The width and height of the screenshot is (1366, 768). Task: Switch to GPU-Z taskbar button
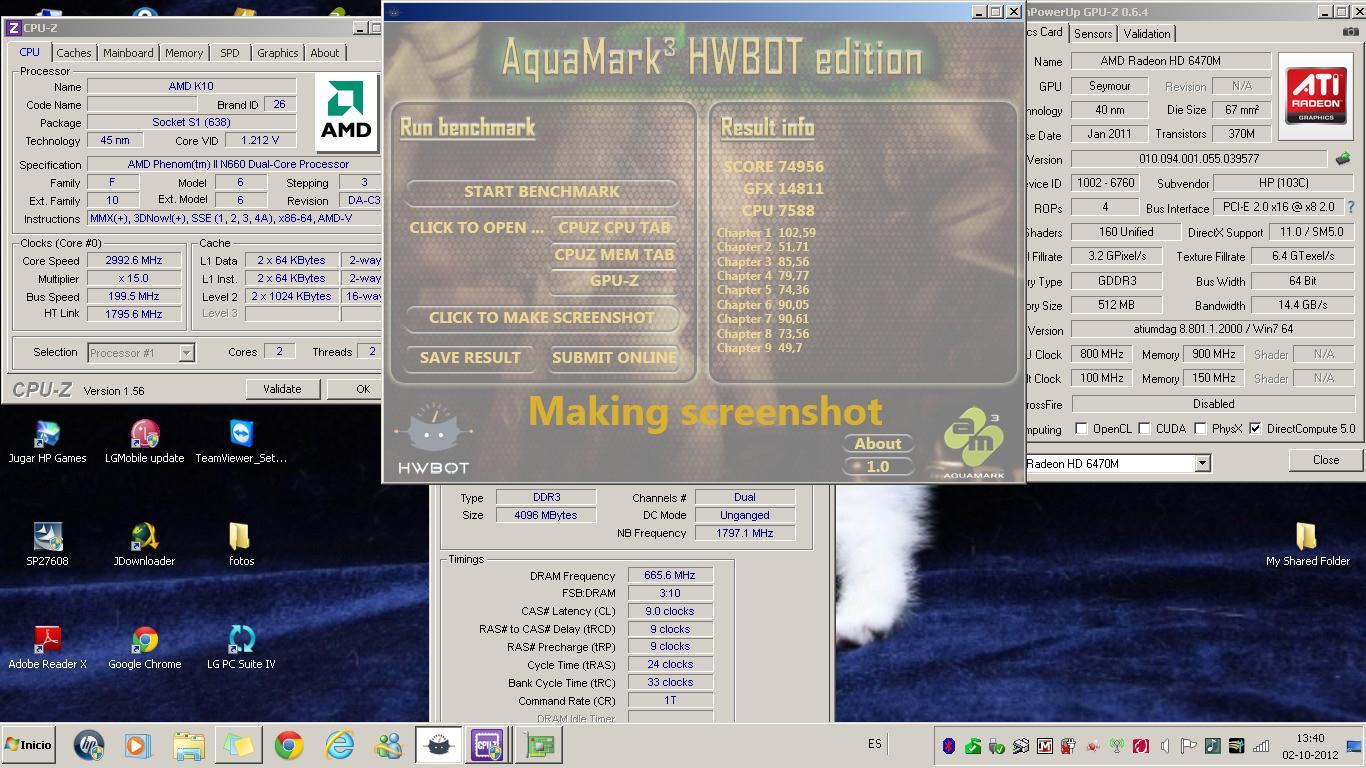click(540, 745)
